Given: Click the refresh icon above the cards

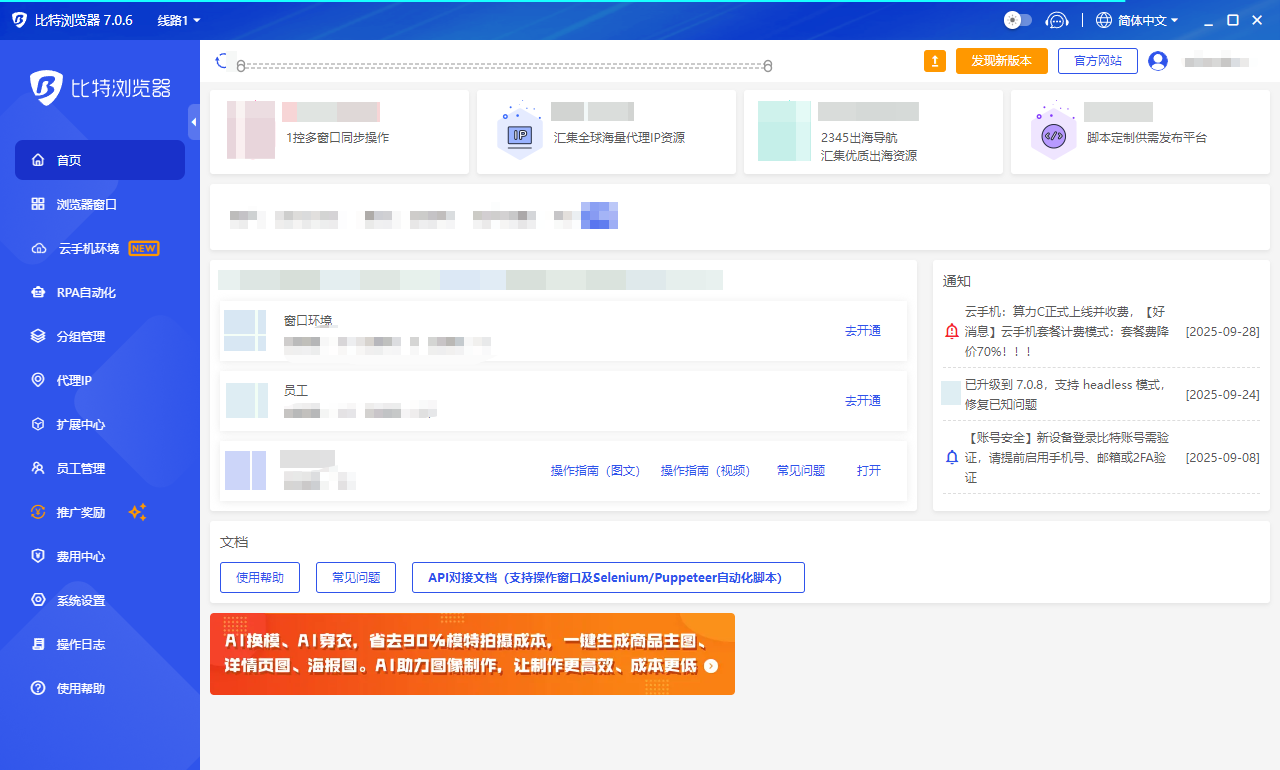Looking at the screenshot, I should click(x=222, y=62).
